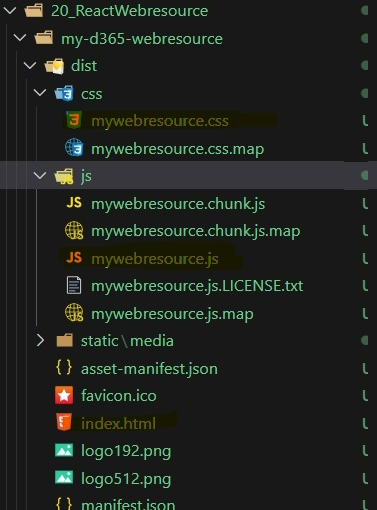Select the manifest.json file
Viewport: 377px width, 510px height.
pos(128,504)
